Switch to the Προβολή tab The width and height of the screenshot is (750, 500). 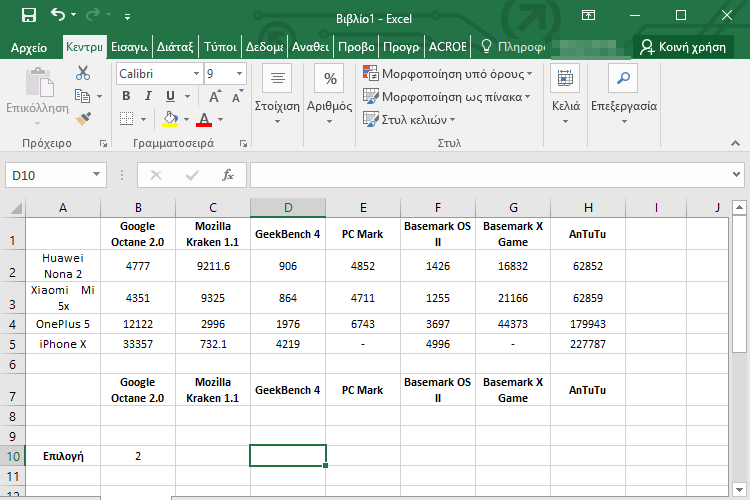click(356, 47)
